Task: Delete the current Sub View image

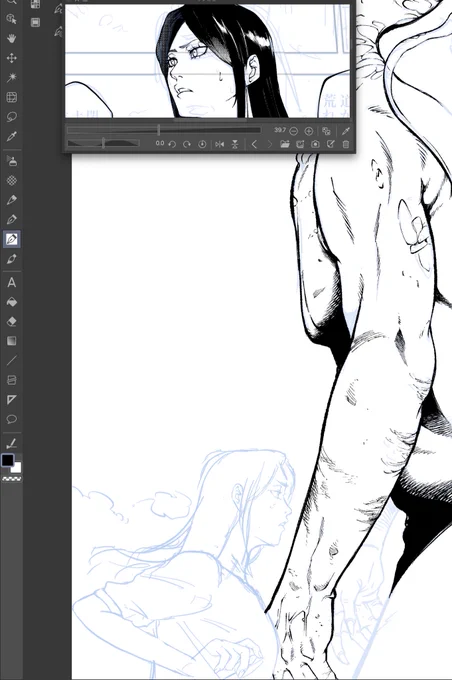Action: tap(346, 144)
